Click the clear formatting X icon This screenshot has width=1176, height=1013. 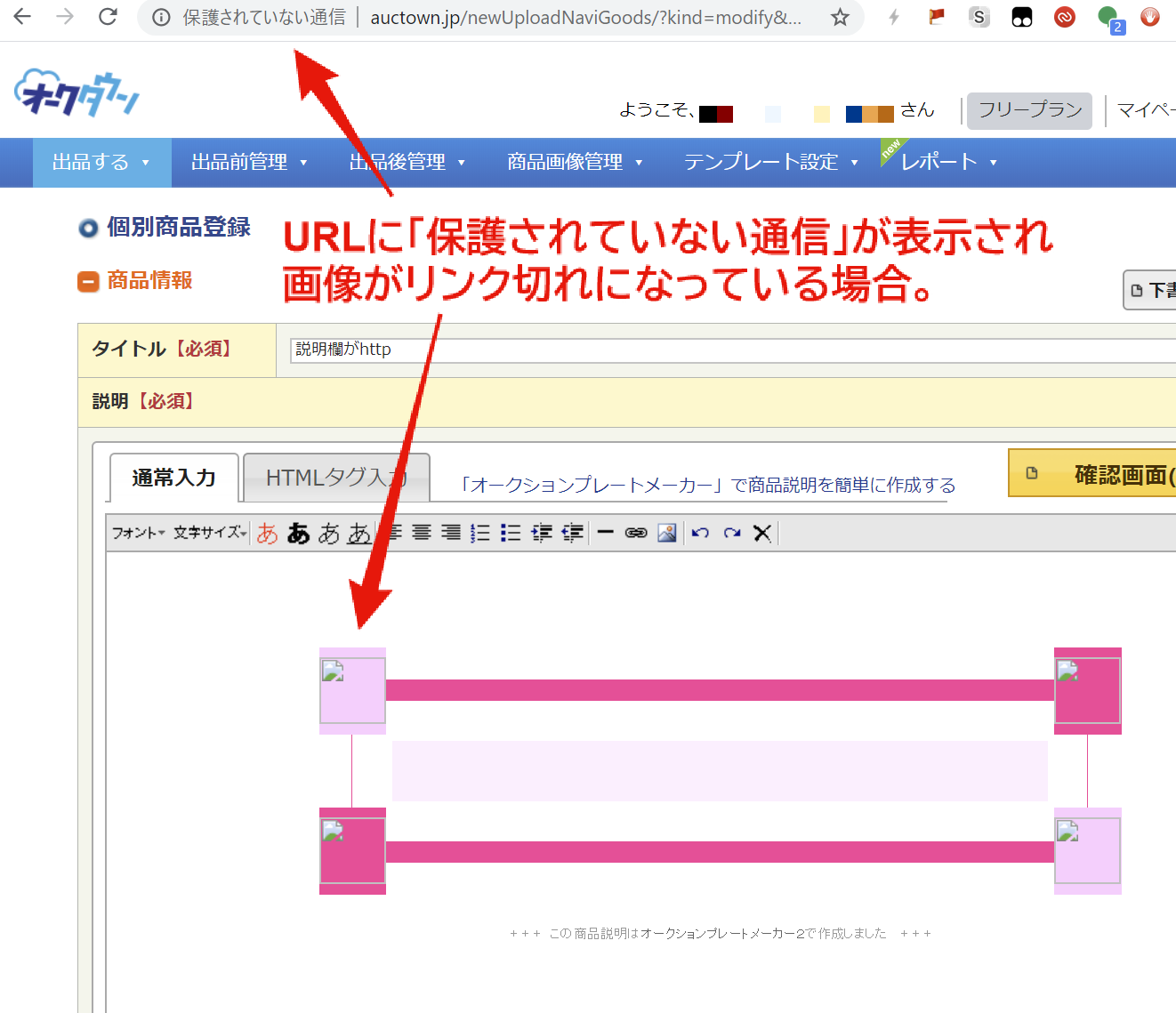(x=761, y=533)
